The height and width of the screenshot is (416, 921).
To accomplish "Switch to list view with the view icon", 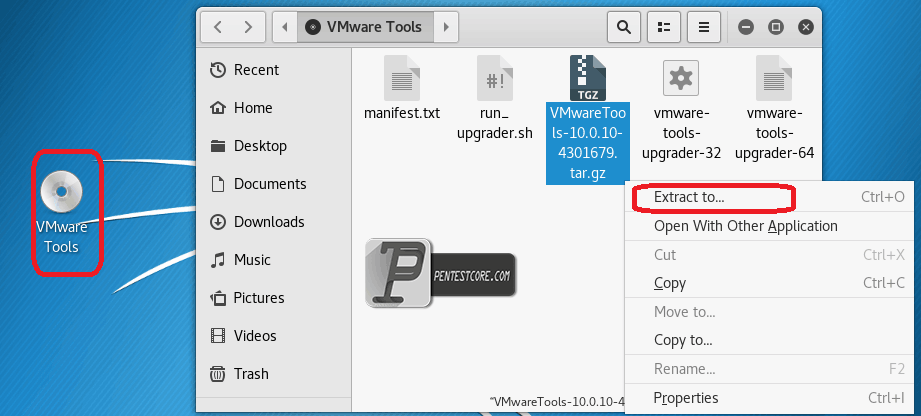I will point(664,27).
